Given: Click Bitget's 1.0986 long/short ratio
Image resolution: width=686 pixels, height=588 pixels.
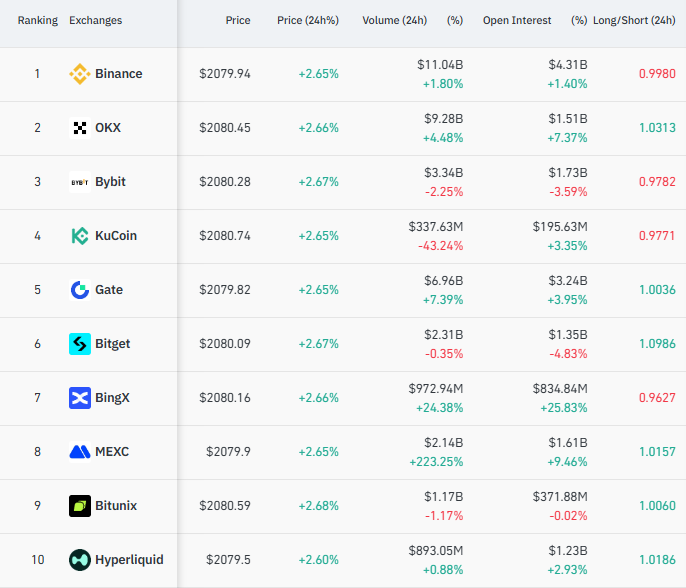Looking at the screenshot, I should 656,344.
